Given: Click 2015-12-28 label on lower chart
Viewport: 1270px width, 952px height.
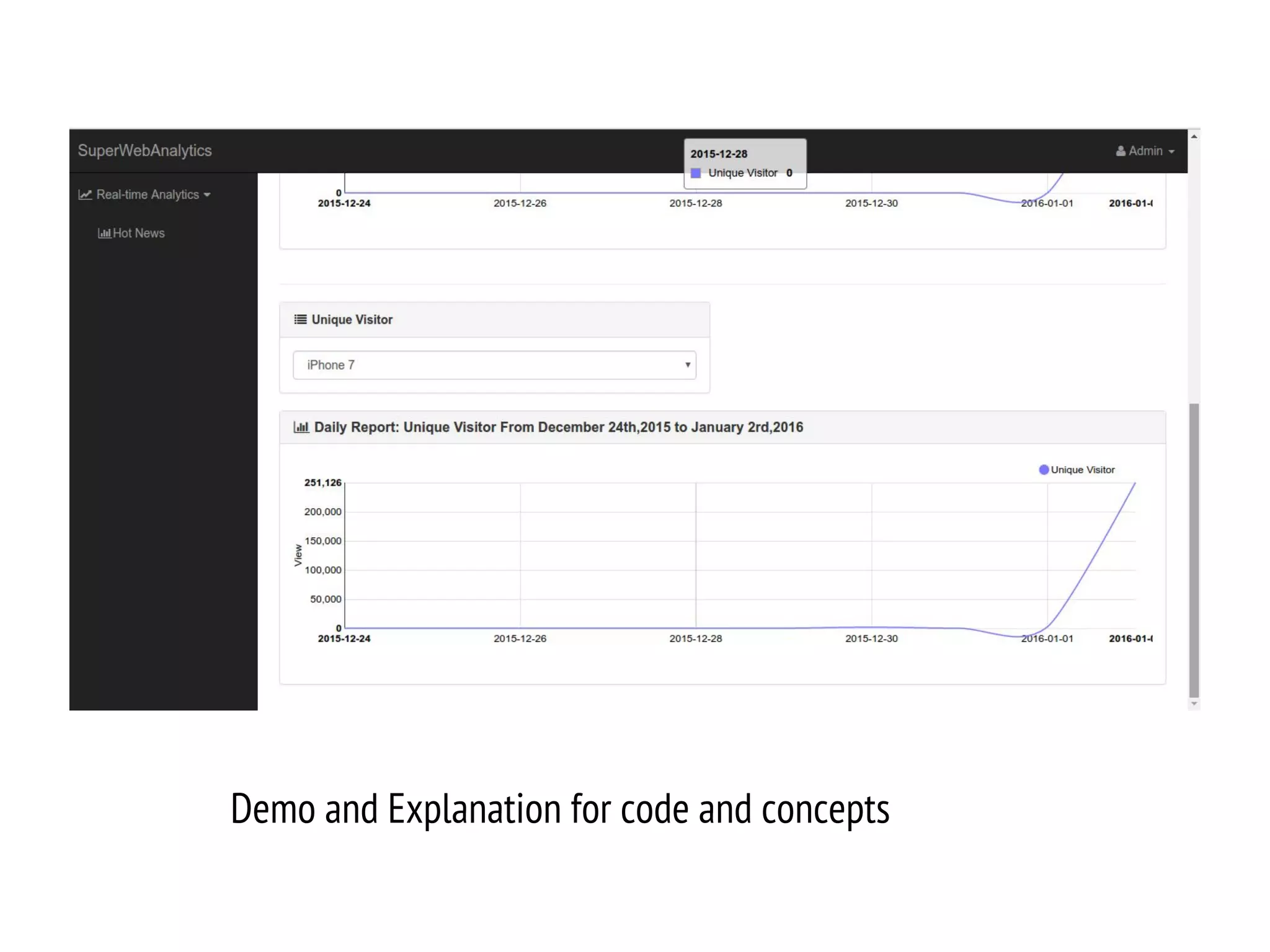Looking at the screenshot, I should click(696, 638).
